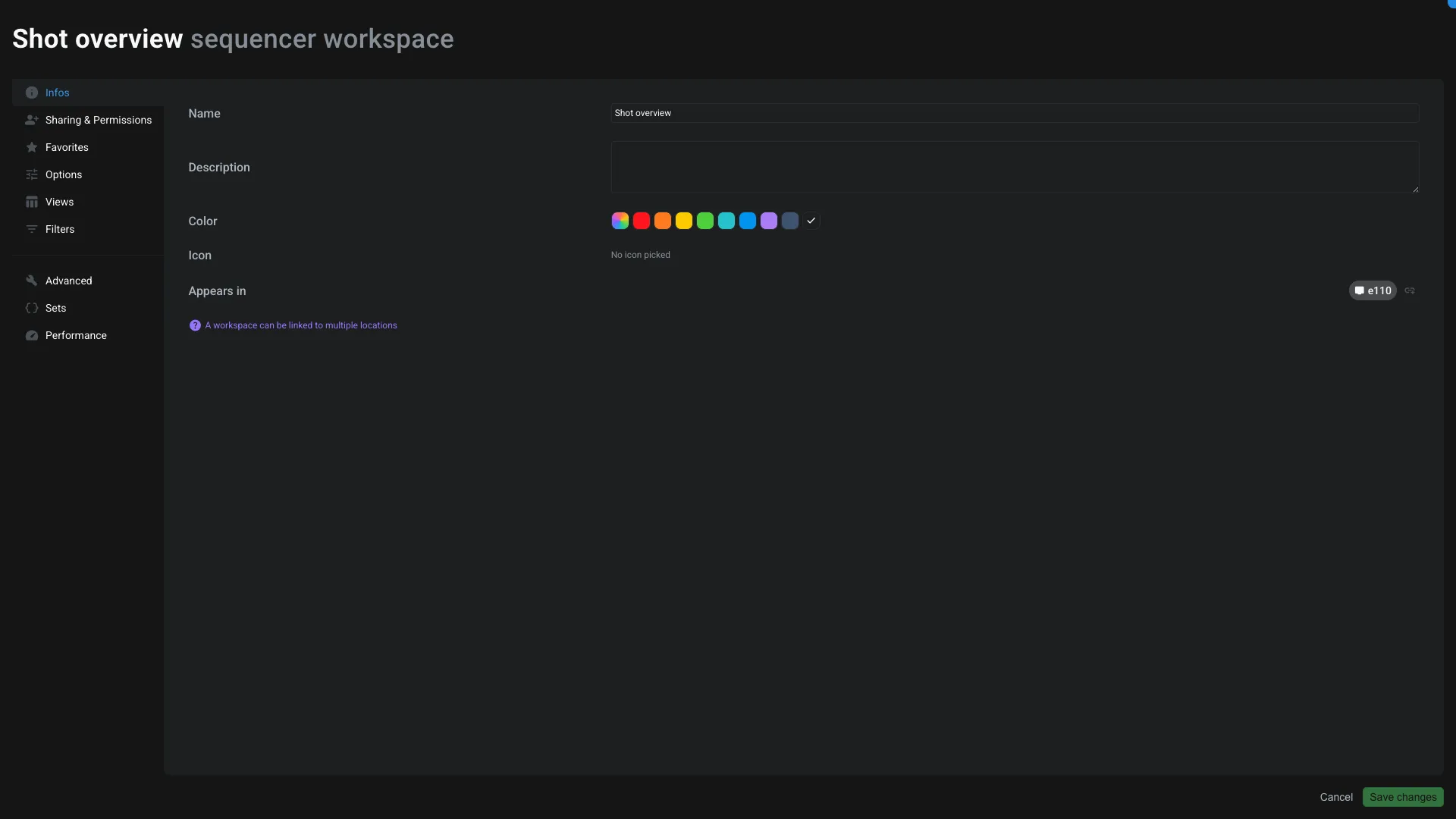Click the link icon next to the e110 tag
Viewport: 1456px width, 819px height.
[x=1411, y=290]
